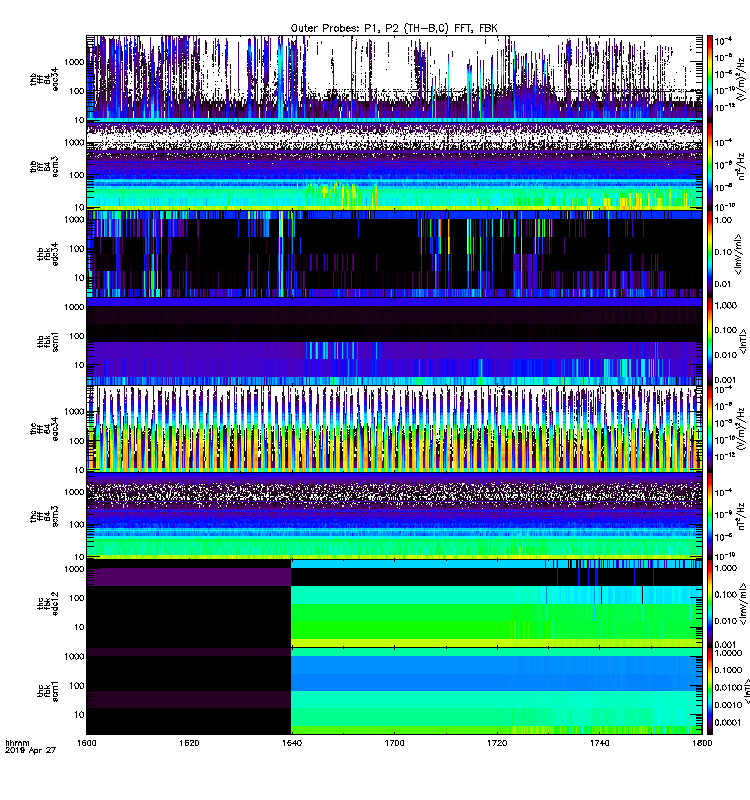Image resolution: width=750 pixels, height=800 pixels.
Task: Open the thc fff eac34 spectrogram panel
Action: (x=394, y=429)
